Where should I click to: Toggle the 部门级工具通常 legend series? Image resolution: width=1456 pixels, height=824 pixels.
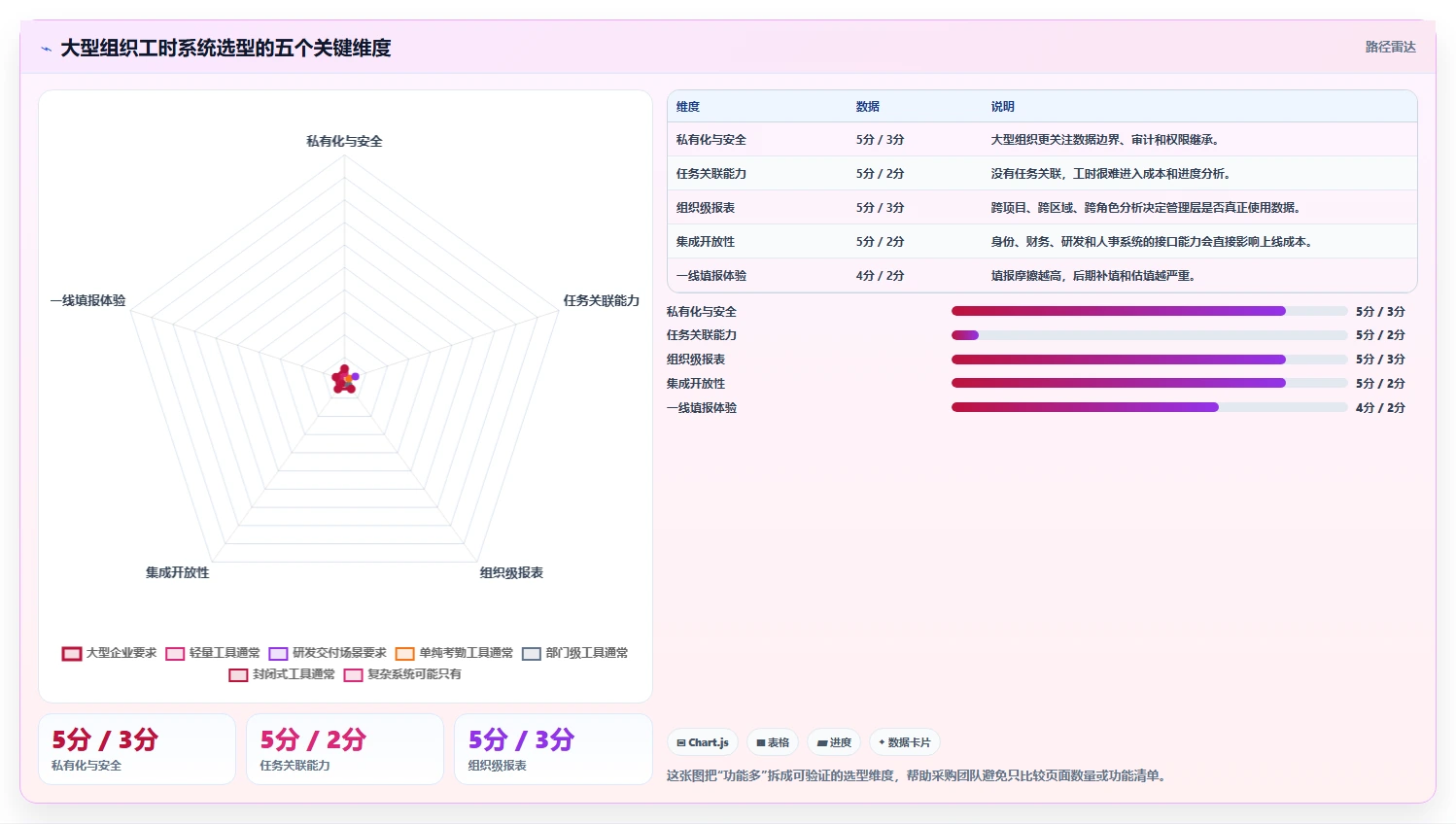pyautogui.click(x=574, y=653)
